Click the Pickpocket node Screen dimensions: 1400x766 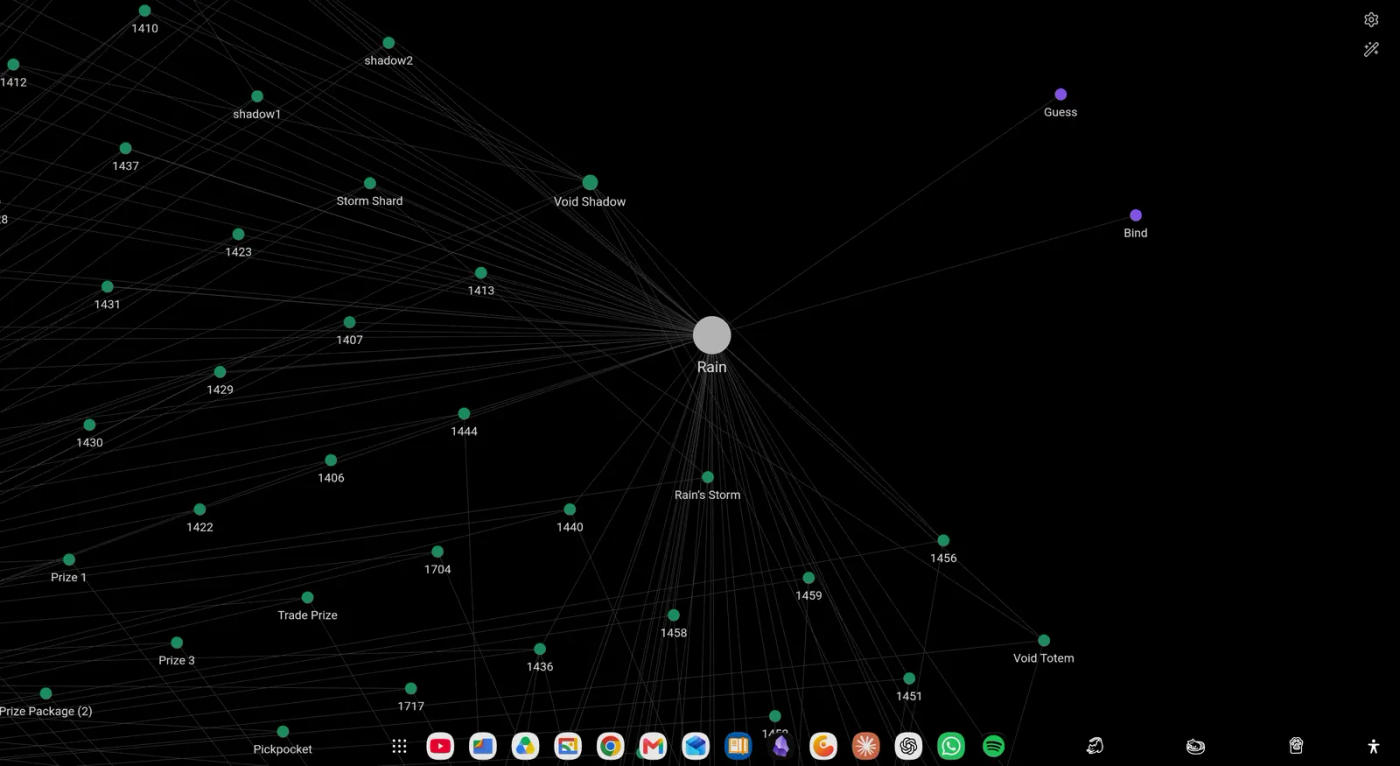tap(283, 732)
